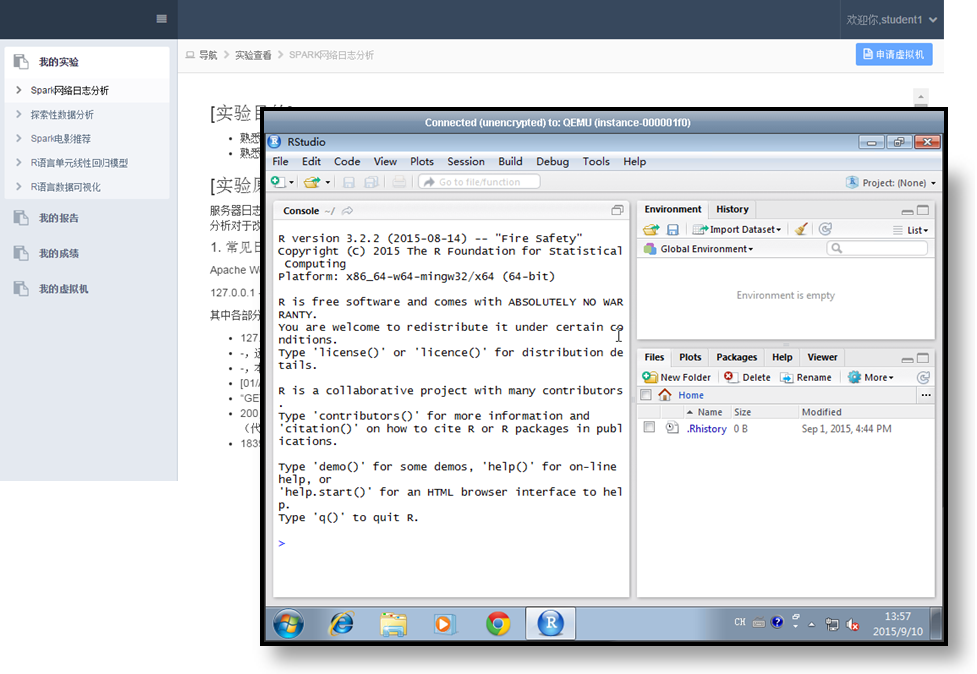Open the Session menu
977x674 pixels.
[466, 161]
